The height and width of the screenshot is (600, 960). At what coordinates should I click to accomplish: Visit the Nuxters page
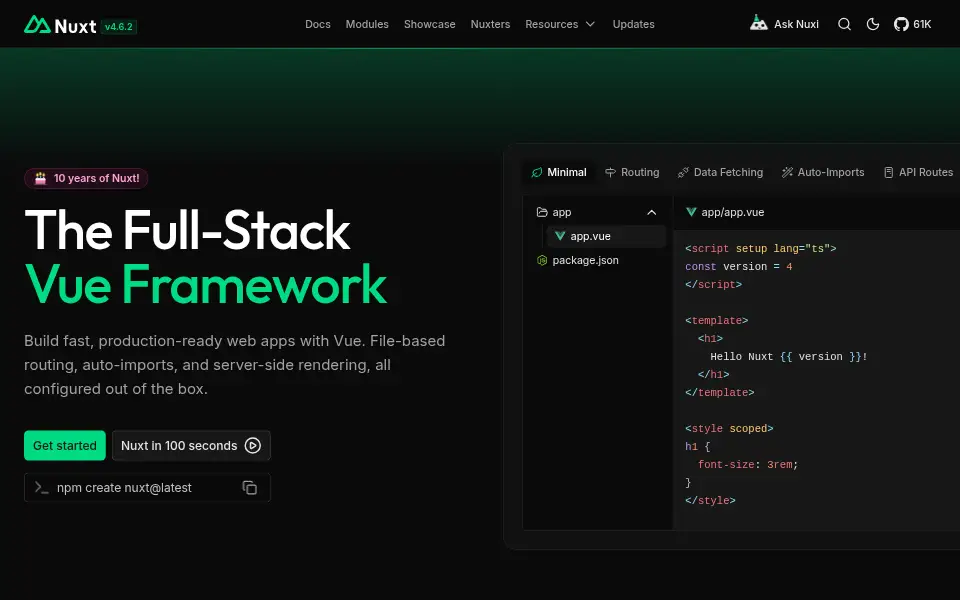click(x=490, y=24)
